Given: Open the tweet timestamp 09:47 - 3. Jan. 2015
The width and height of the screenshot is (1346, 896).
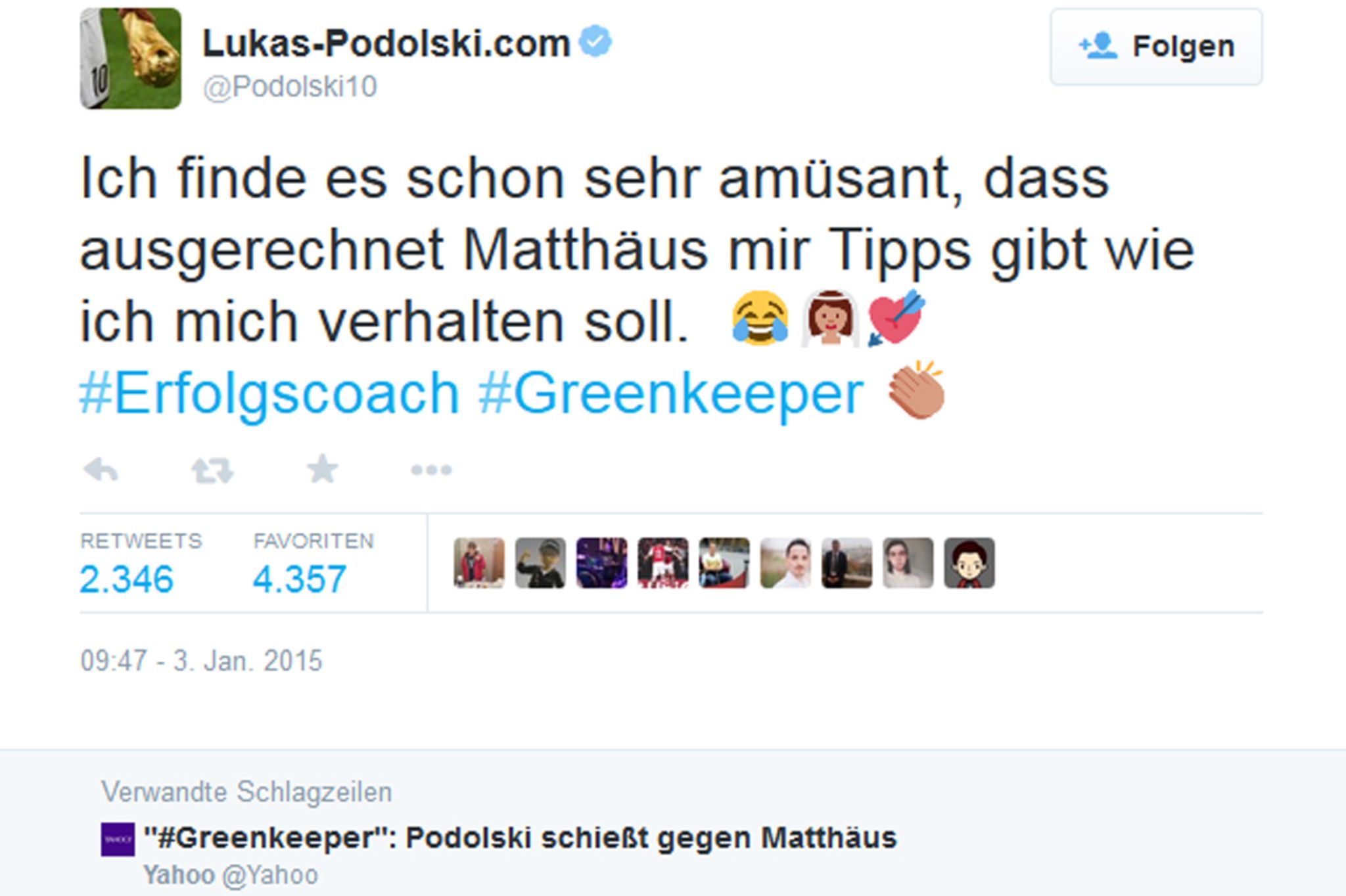Looking at the screenshot, I should pyautogui.click(x=201, y=660).
